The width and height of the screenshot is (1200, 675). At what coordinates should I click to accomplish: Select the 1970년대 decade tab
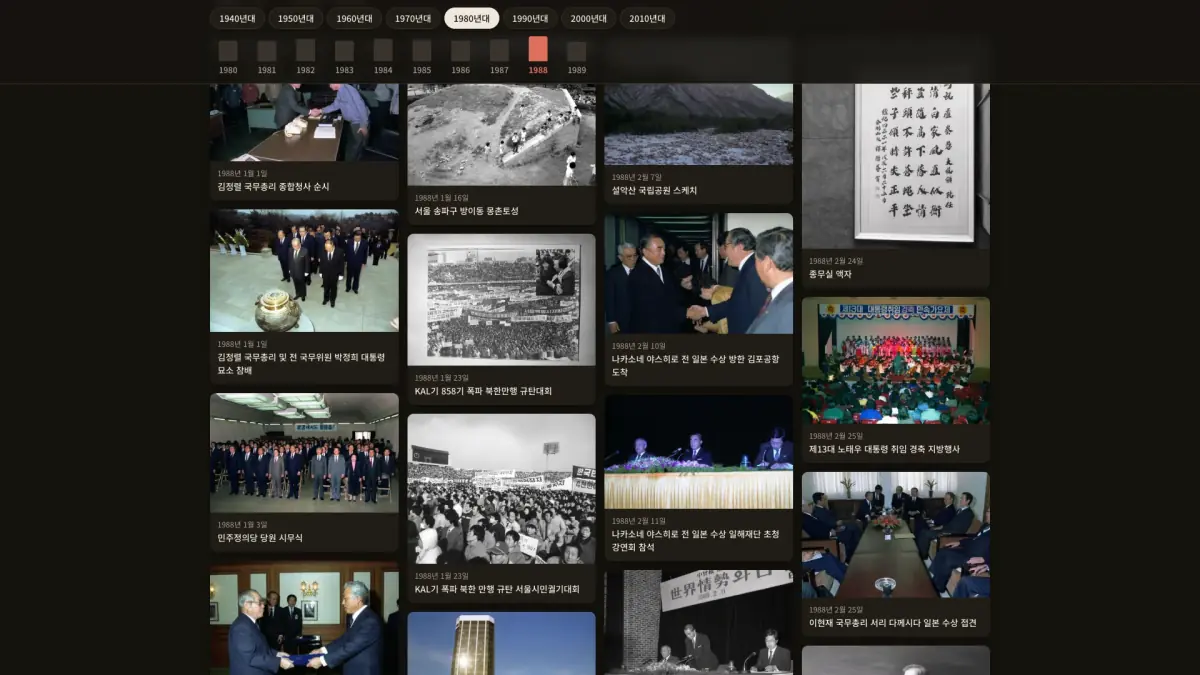pyautogui.click(x=413, y=18)
